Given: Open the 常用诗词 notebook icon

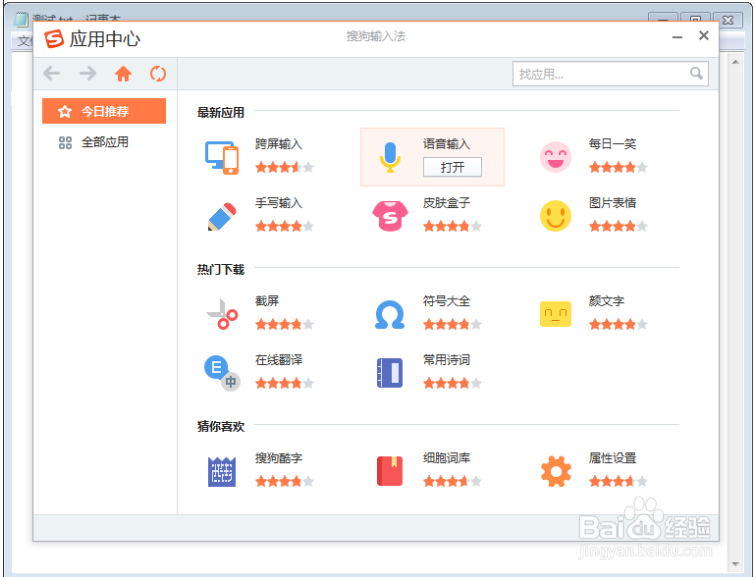Looking at the screenshot, I should (x=390, y=373).
